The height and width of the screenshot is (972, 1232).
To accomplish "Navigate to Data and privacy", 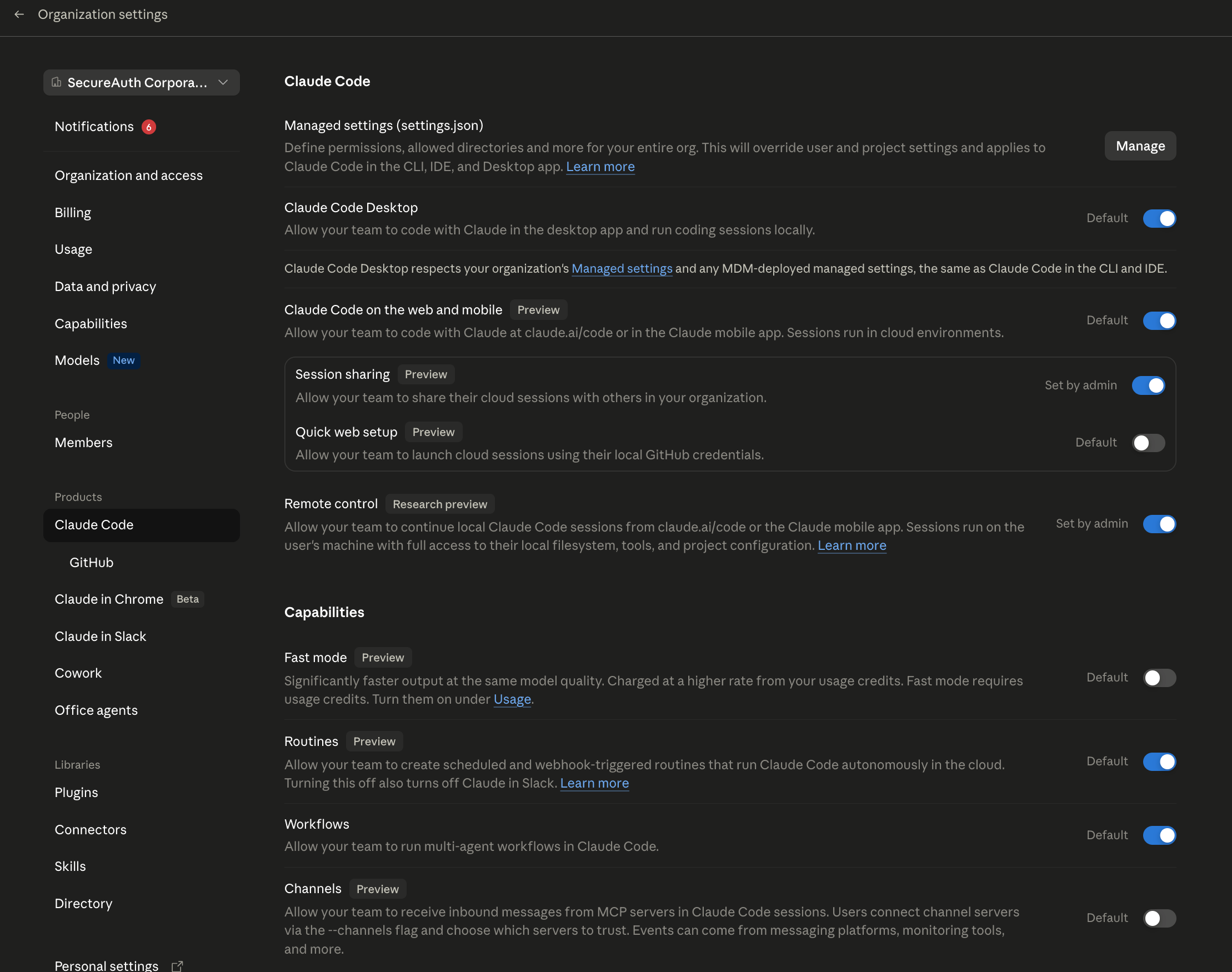I will point(141,286).
